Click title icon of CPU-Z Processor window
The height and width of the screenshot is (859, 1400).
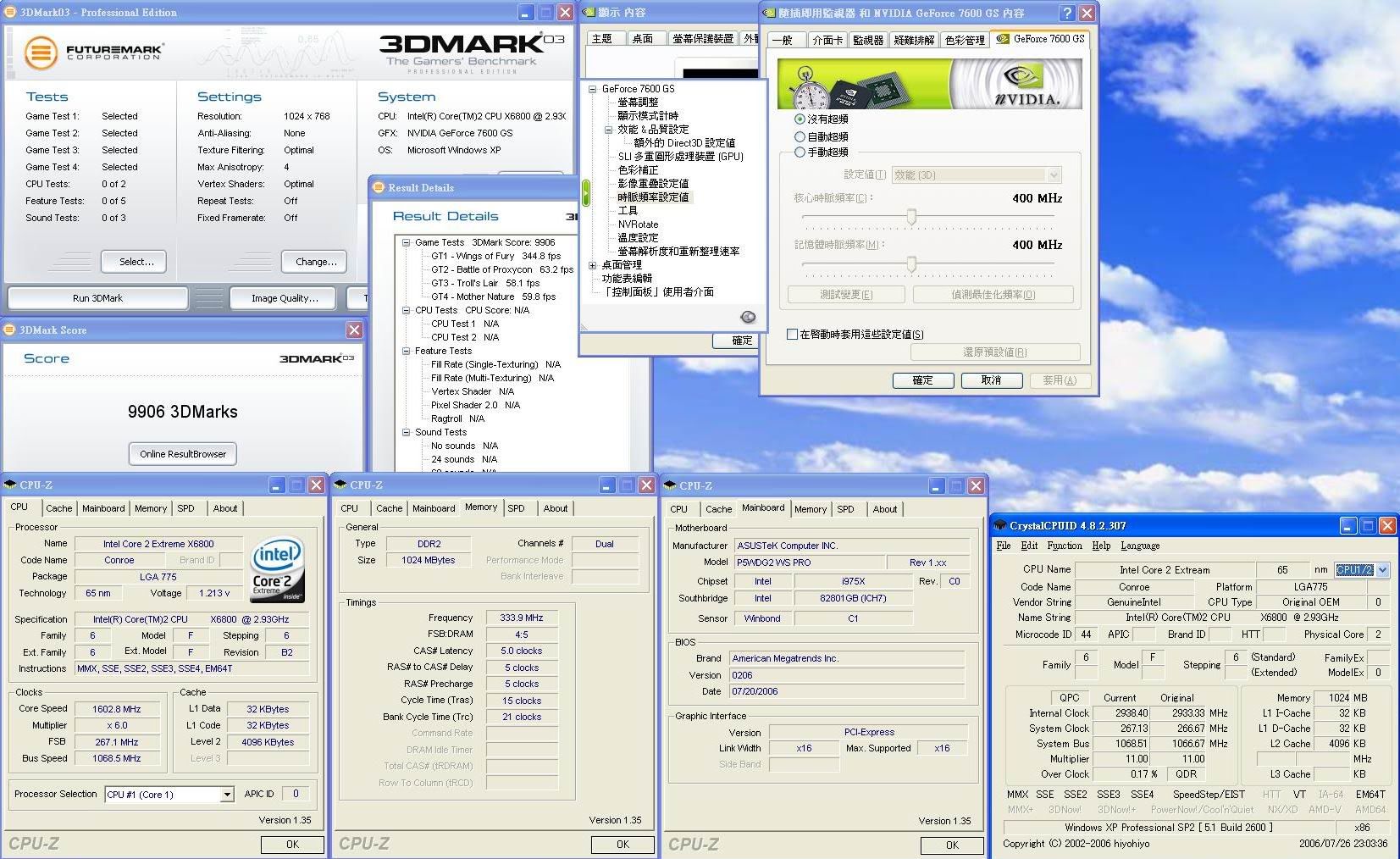(x=11, y=485)
